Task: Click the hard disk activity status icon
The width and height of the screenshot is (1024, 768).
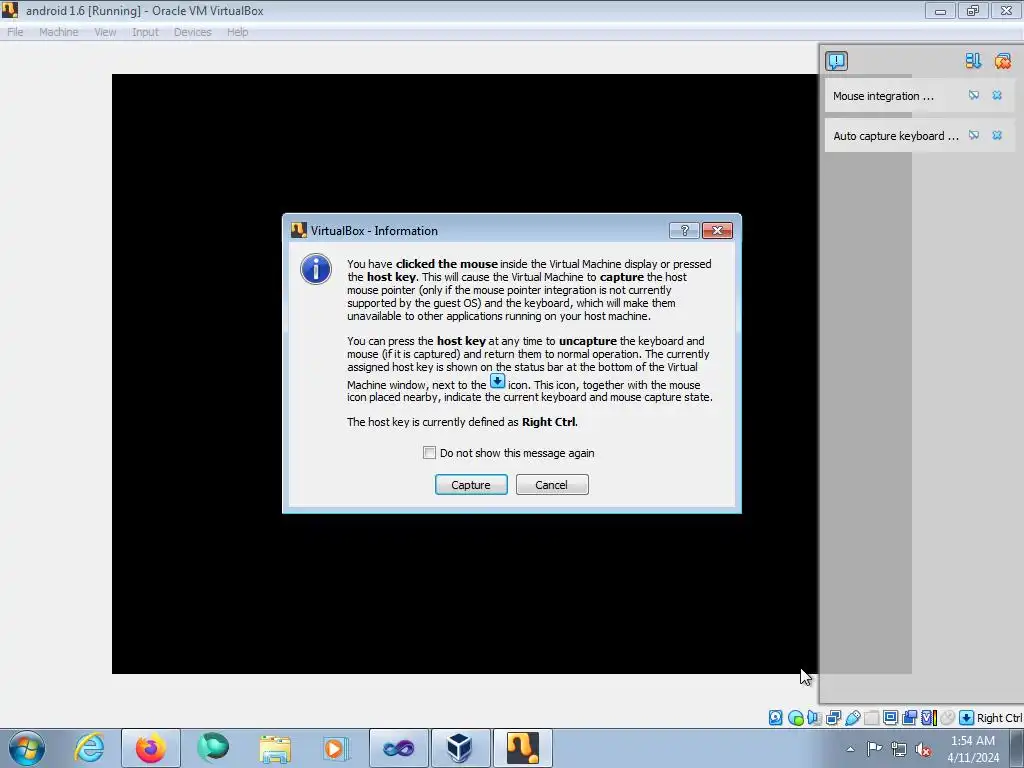Action: (775, 718)
